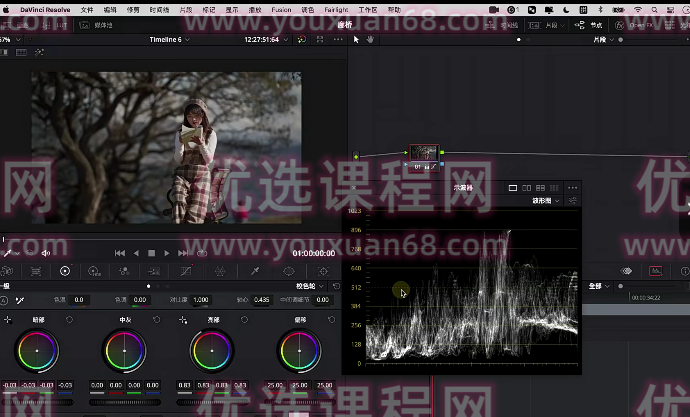Screen dimensions: 690x417
Task: Click the color bypass grades icon
Action: tap(301, 40)
